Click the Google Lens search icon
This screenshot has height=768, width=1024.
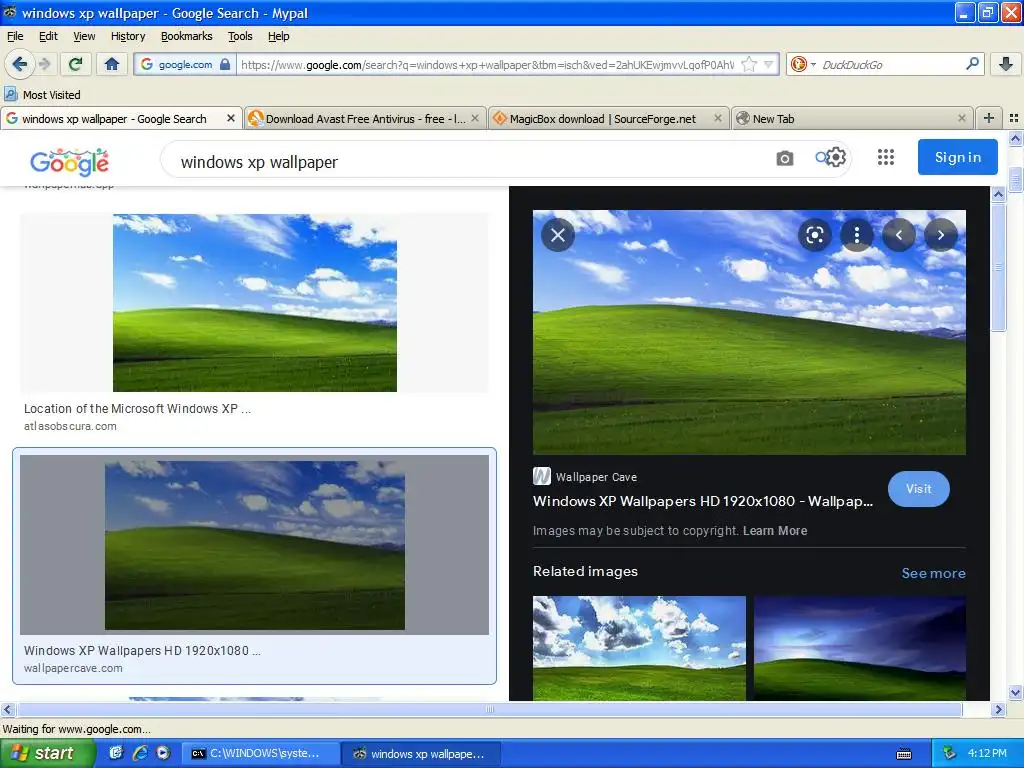pyautogui.click(x=814, y=234)
